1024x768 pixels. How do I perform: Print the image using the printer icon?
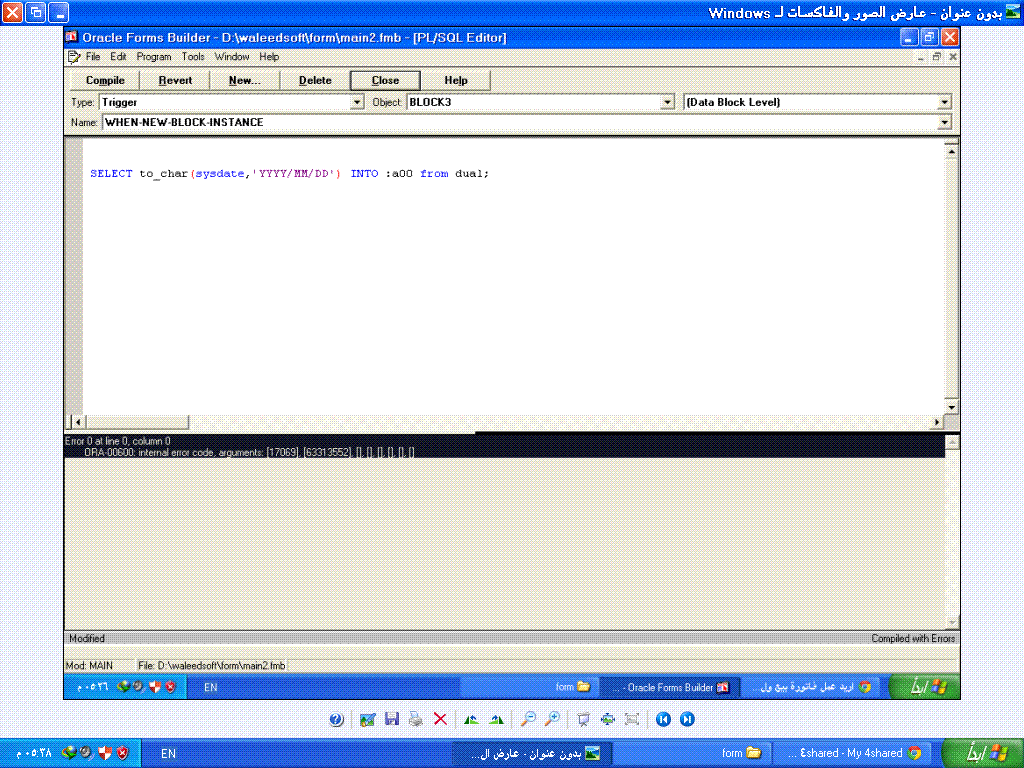[415, 719]
